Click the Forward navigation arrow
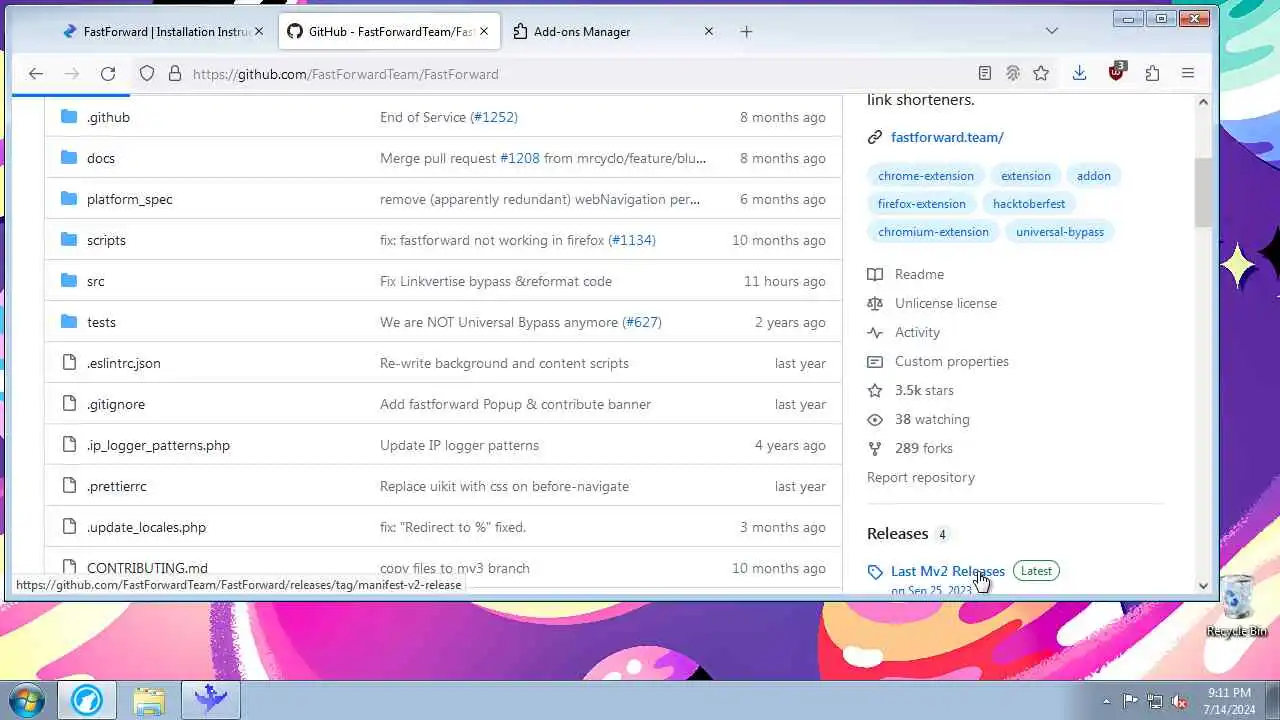Viewport: 1280px width, 720px height. [72, 74]
